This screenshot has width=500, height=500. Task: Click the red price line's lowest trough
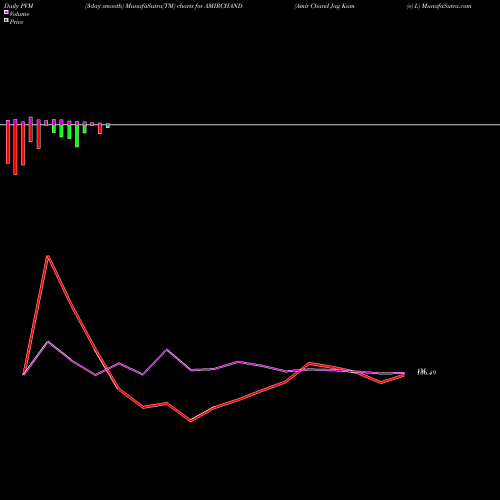pyautogui.click(x=191, y=421)
